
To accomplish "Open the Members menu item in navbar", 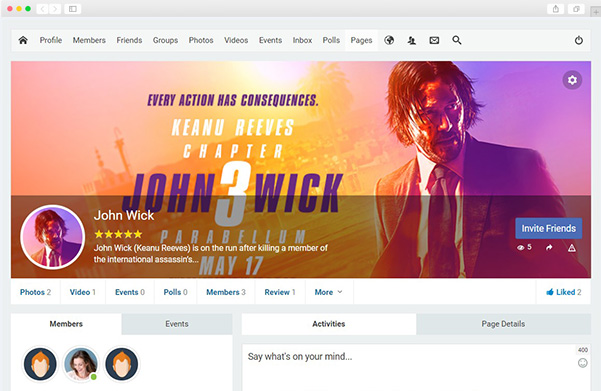I will [89, 40].
